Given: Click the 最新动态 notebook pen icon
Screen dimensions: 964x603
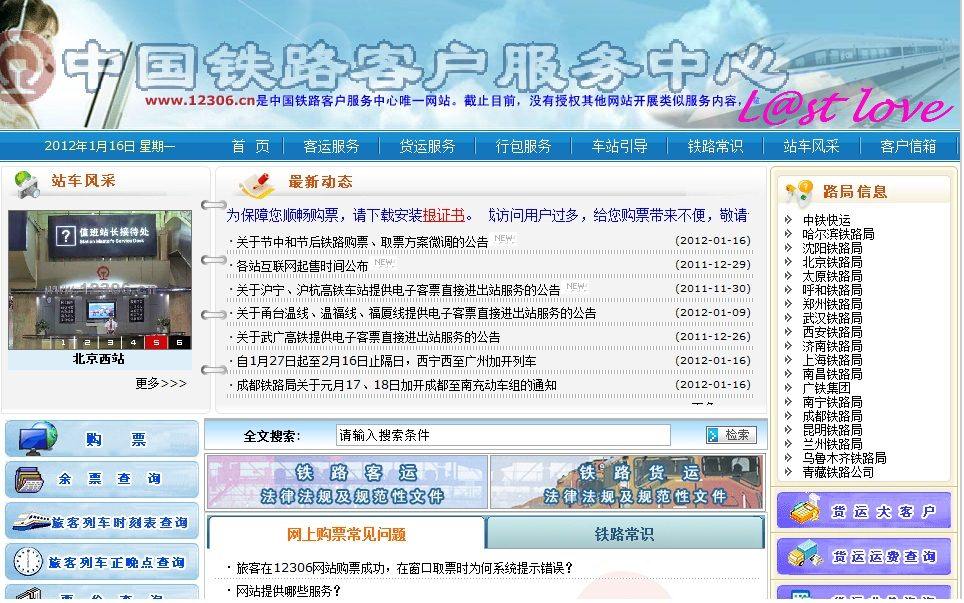Looking at the screenshot, I should tap(257, 184).
